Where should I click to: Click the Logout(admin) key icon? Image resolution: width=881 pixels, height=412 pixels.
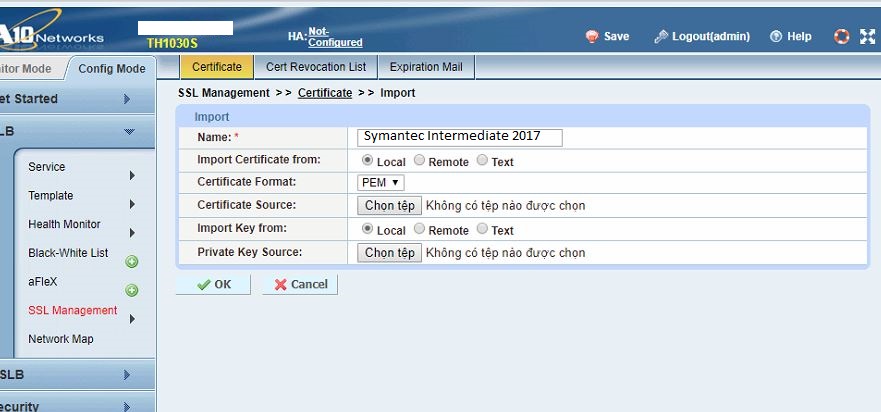661,37
